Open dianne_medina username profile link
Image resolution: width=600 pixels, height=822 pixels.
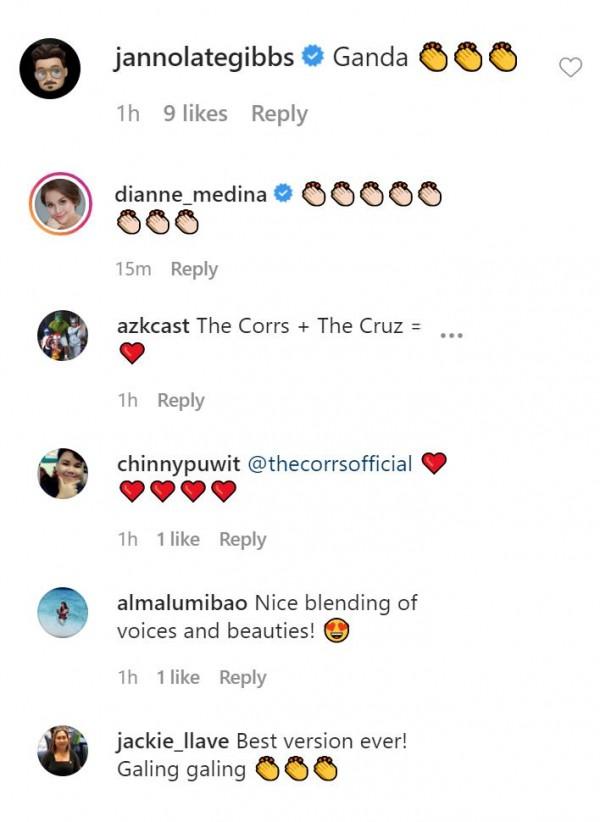[x=192, y=195]
